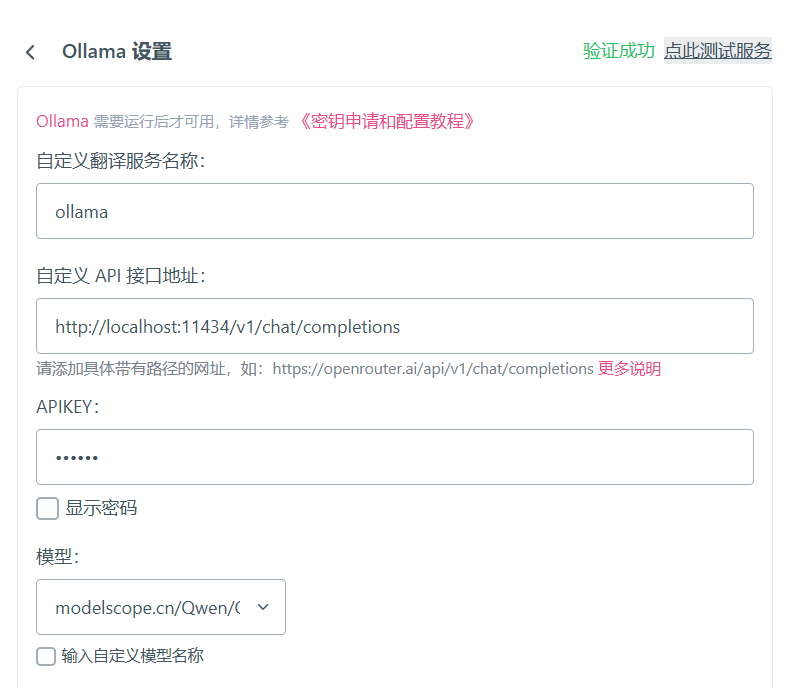Click the chevron arrow on the model dropdown
This screenshot has width=805, height=688.
point(263,607)
